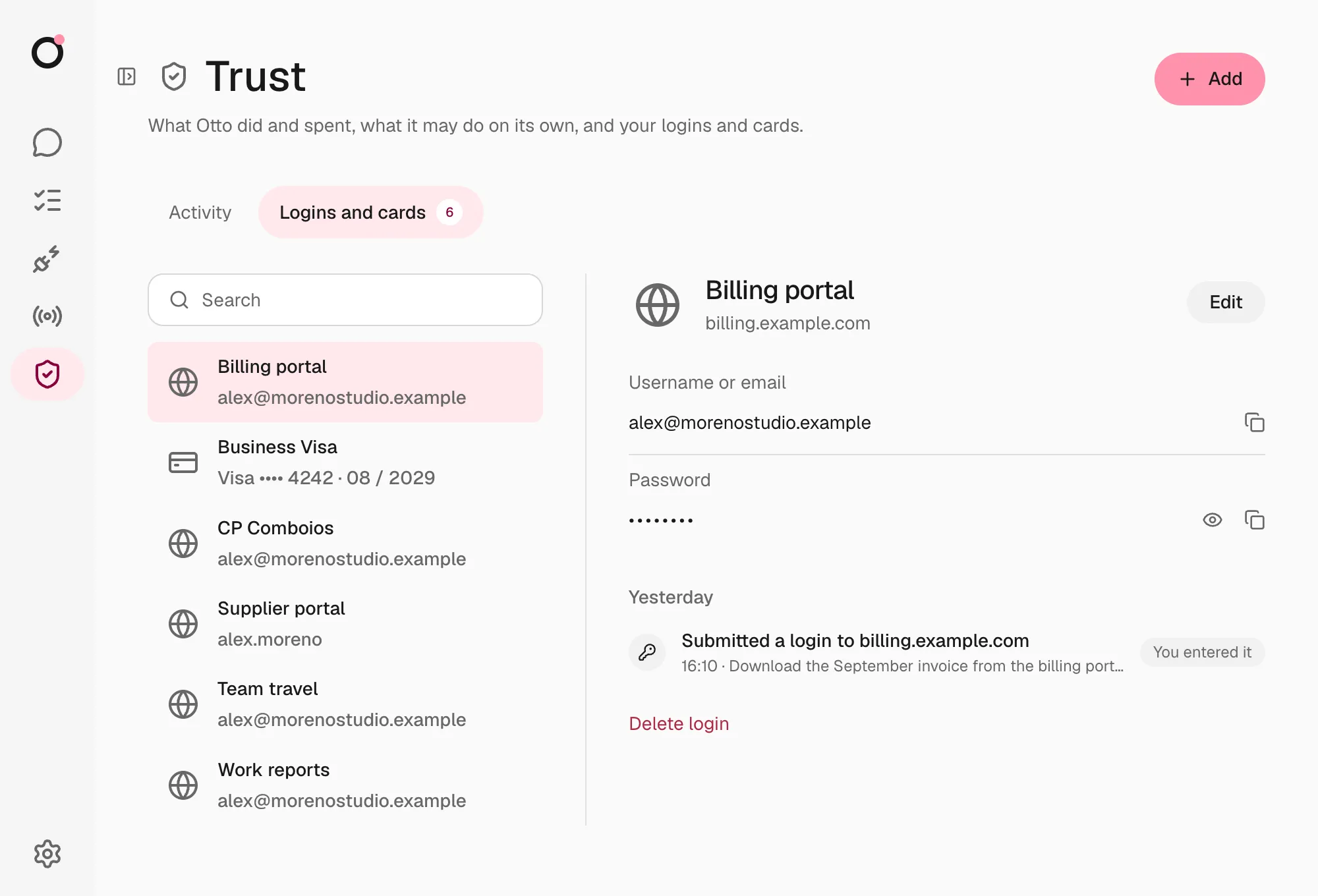Copy the username alex@morenostudio.example
The height and width of the screenshot is (896, 1318).
(1254, 422)
